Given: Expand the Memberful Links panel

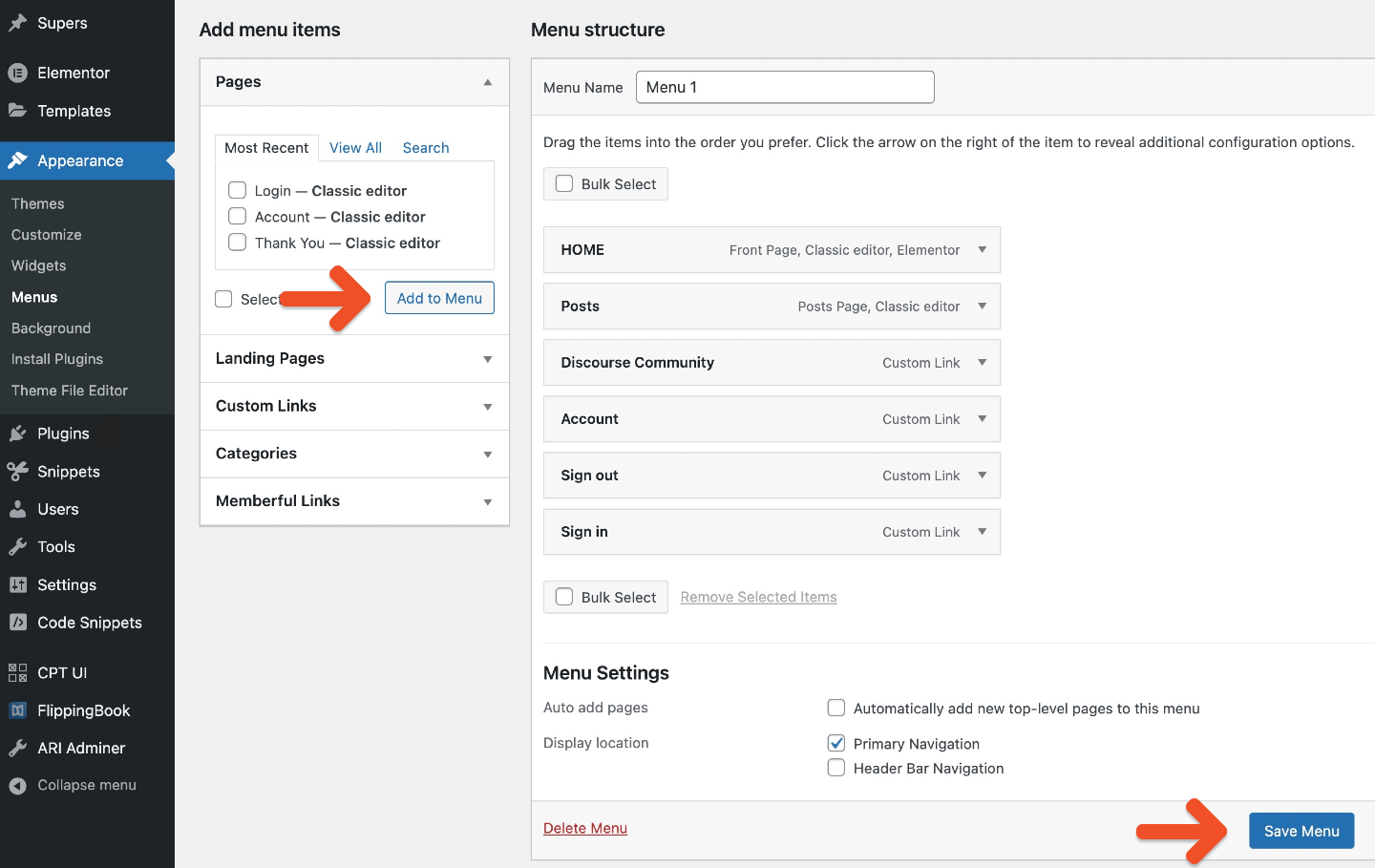Looking at the screenshot, I should coord(488,501).
